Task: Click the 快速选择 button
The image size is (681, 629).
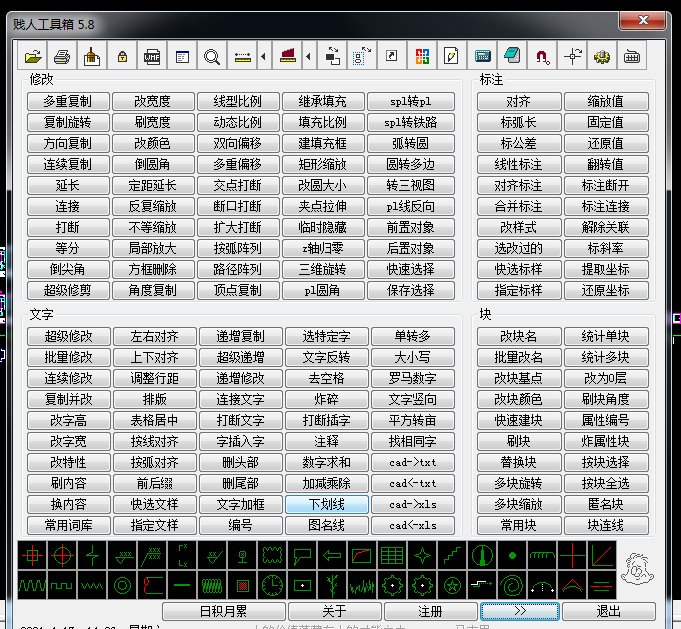Action: pos(411,269)
